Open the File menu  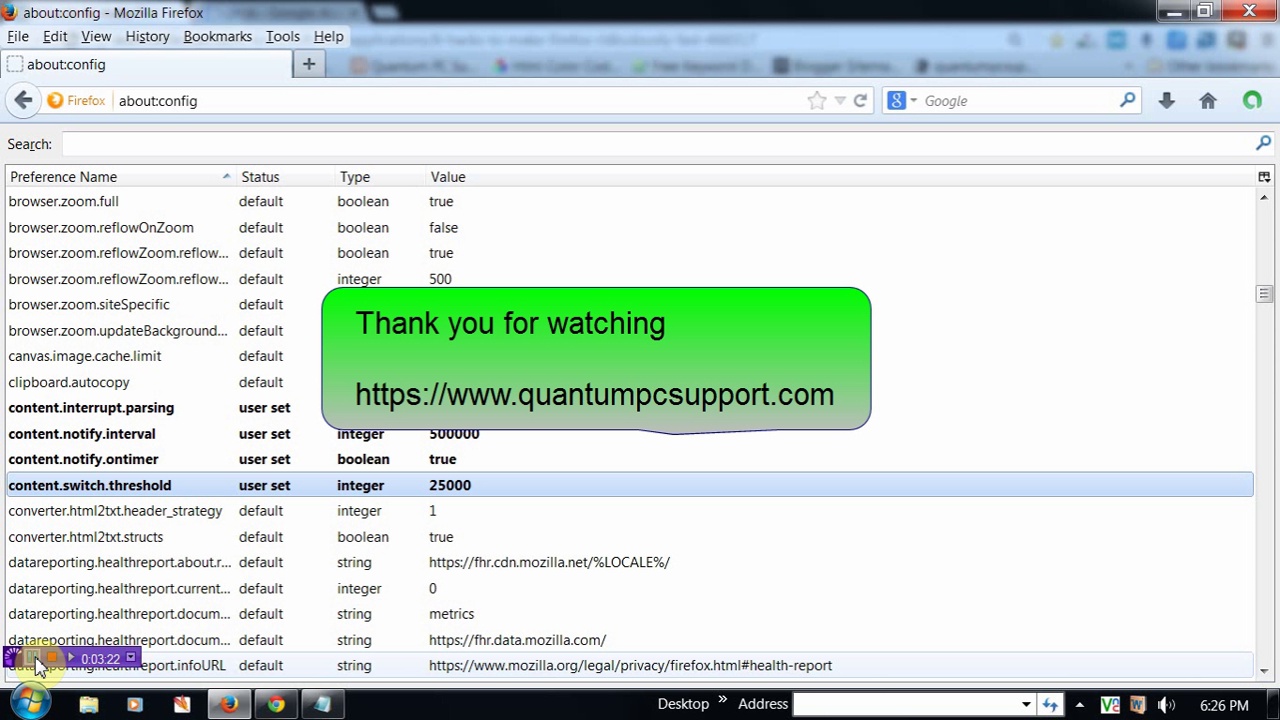point(18,36)
